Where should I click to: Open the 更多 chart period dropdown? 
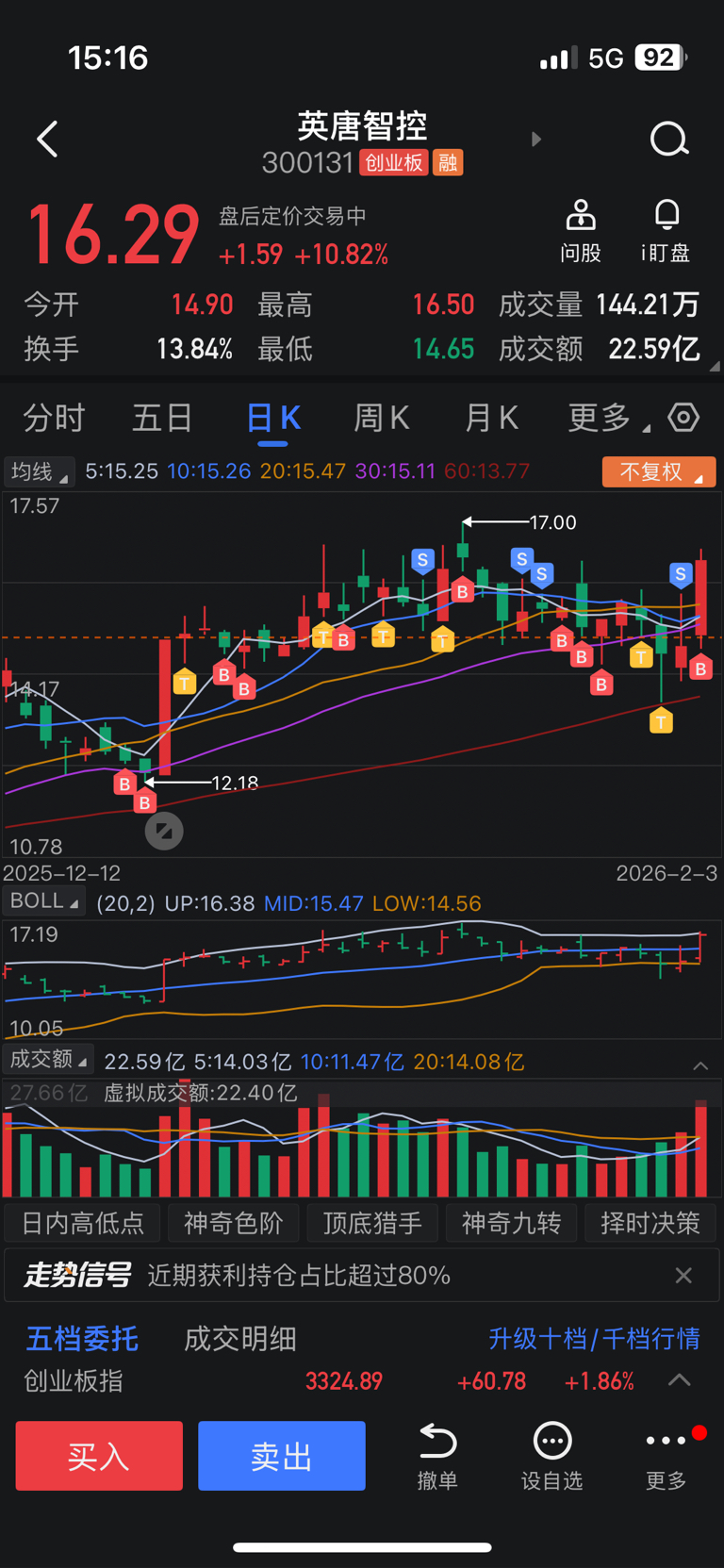(x=608, y=418)
